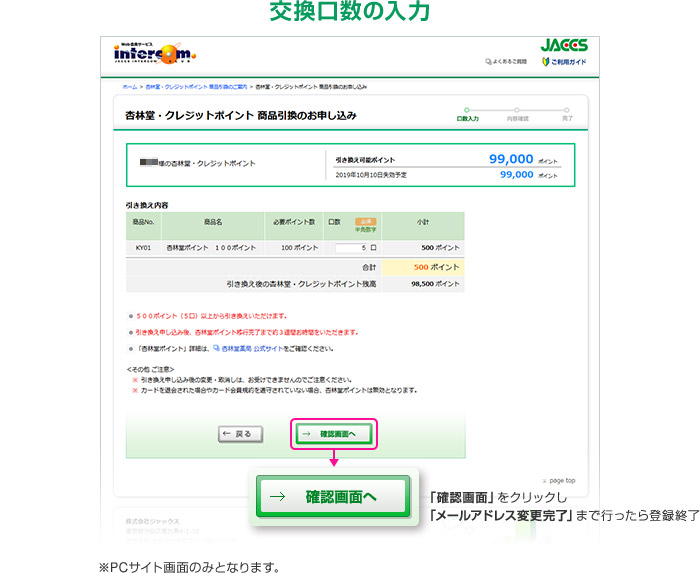Go to ホーム in the breadcrumb
The width and height of the screenshot is (700, 573).
130,87
